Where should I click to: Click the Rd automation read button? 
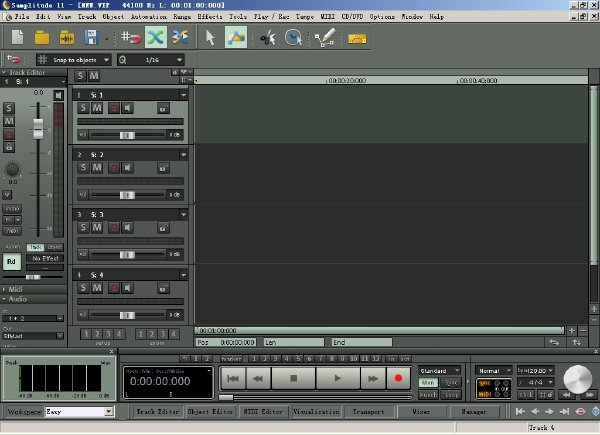[11, 262]
